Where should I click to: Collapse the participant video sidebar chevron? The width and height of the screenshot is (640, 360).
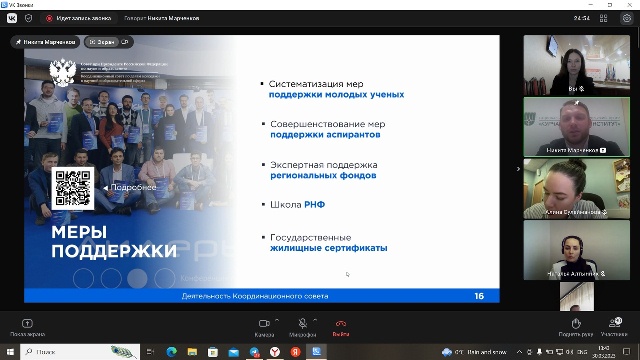pyautogui.click(x=518, y=169)
